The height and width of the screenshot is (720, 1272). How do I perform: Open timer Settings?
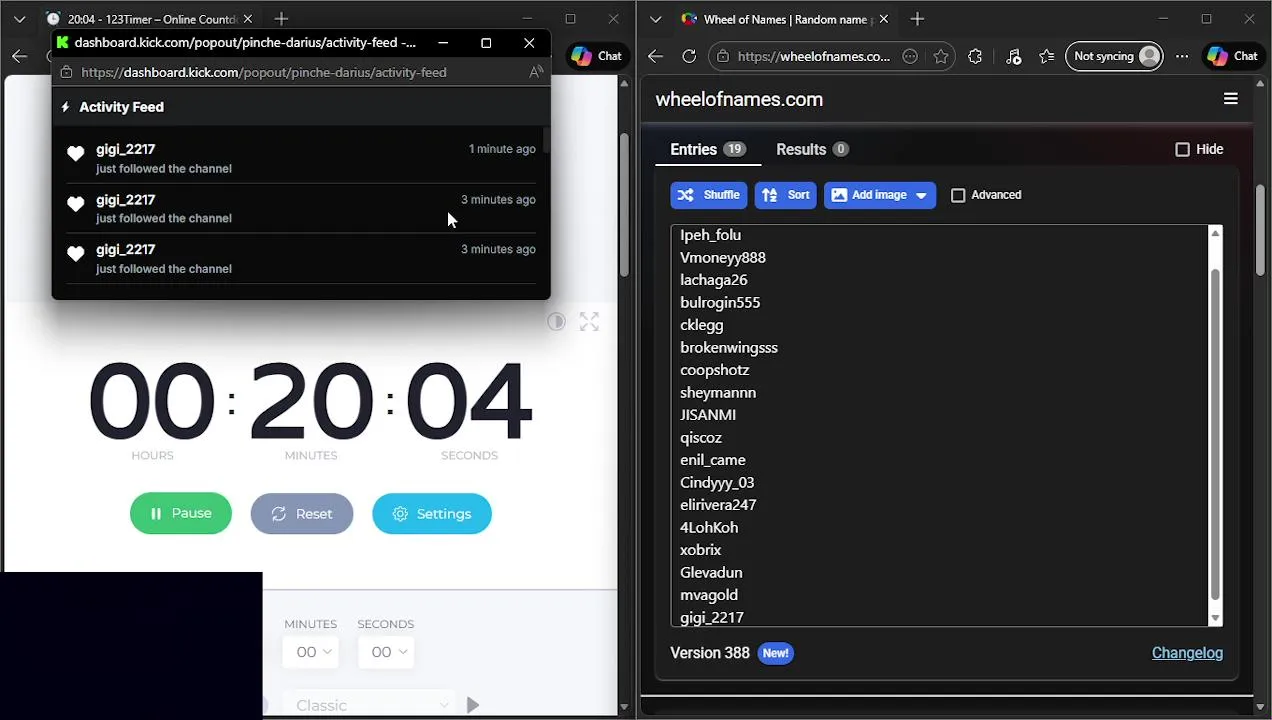[x=431, y=513]
